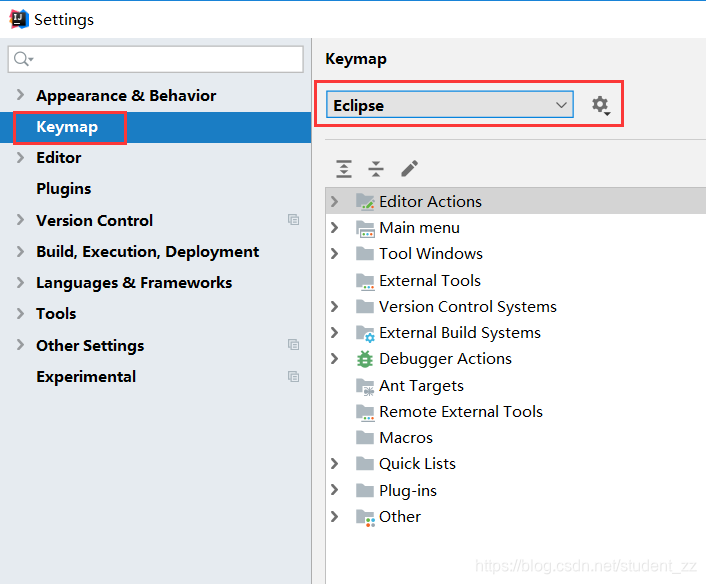Click the Editor Actions folder icon

pos(365,201)
